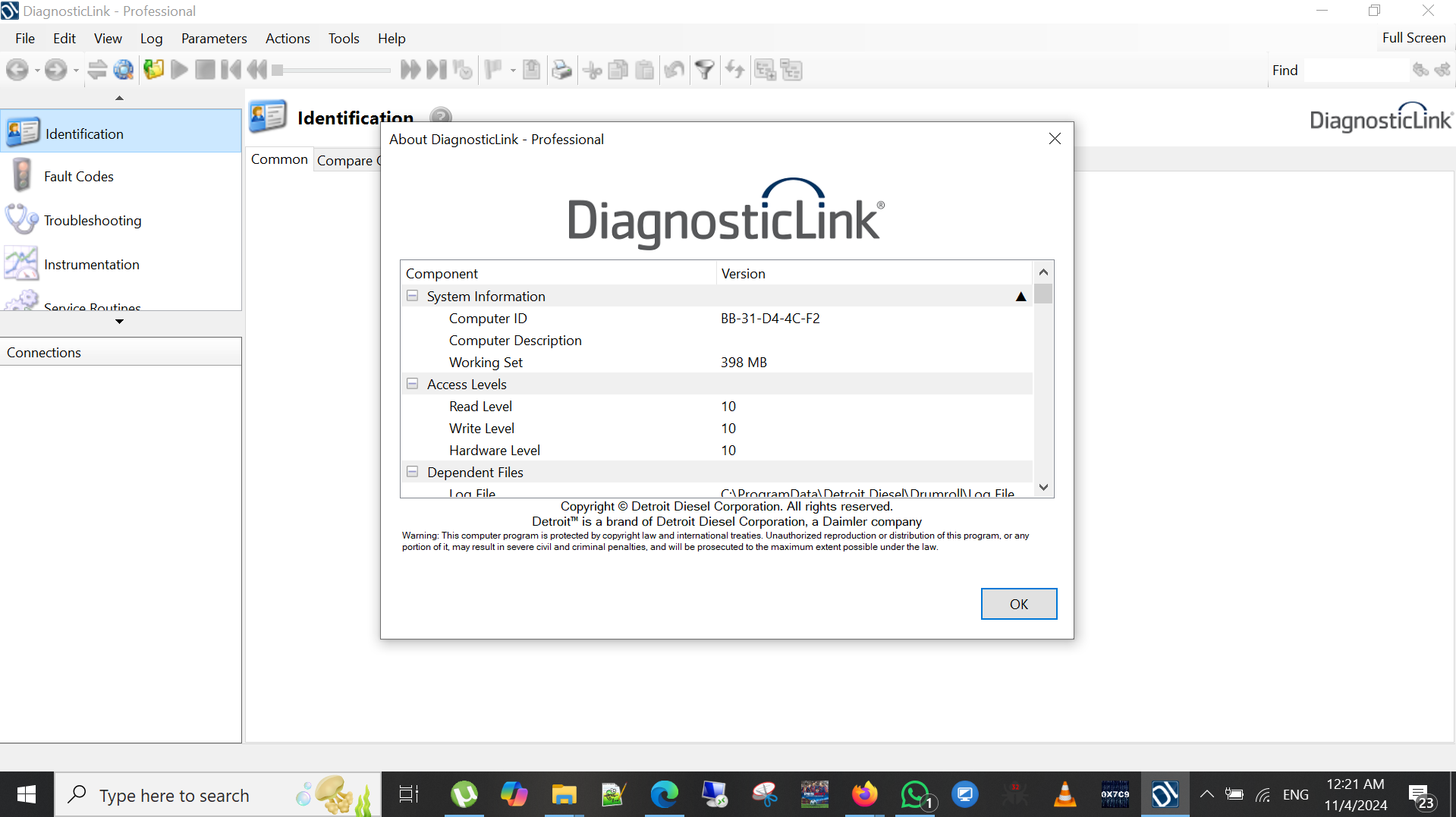Open the Parameters menu

click(214, 39)
